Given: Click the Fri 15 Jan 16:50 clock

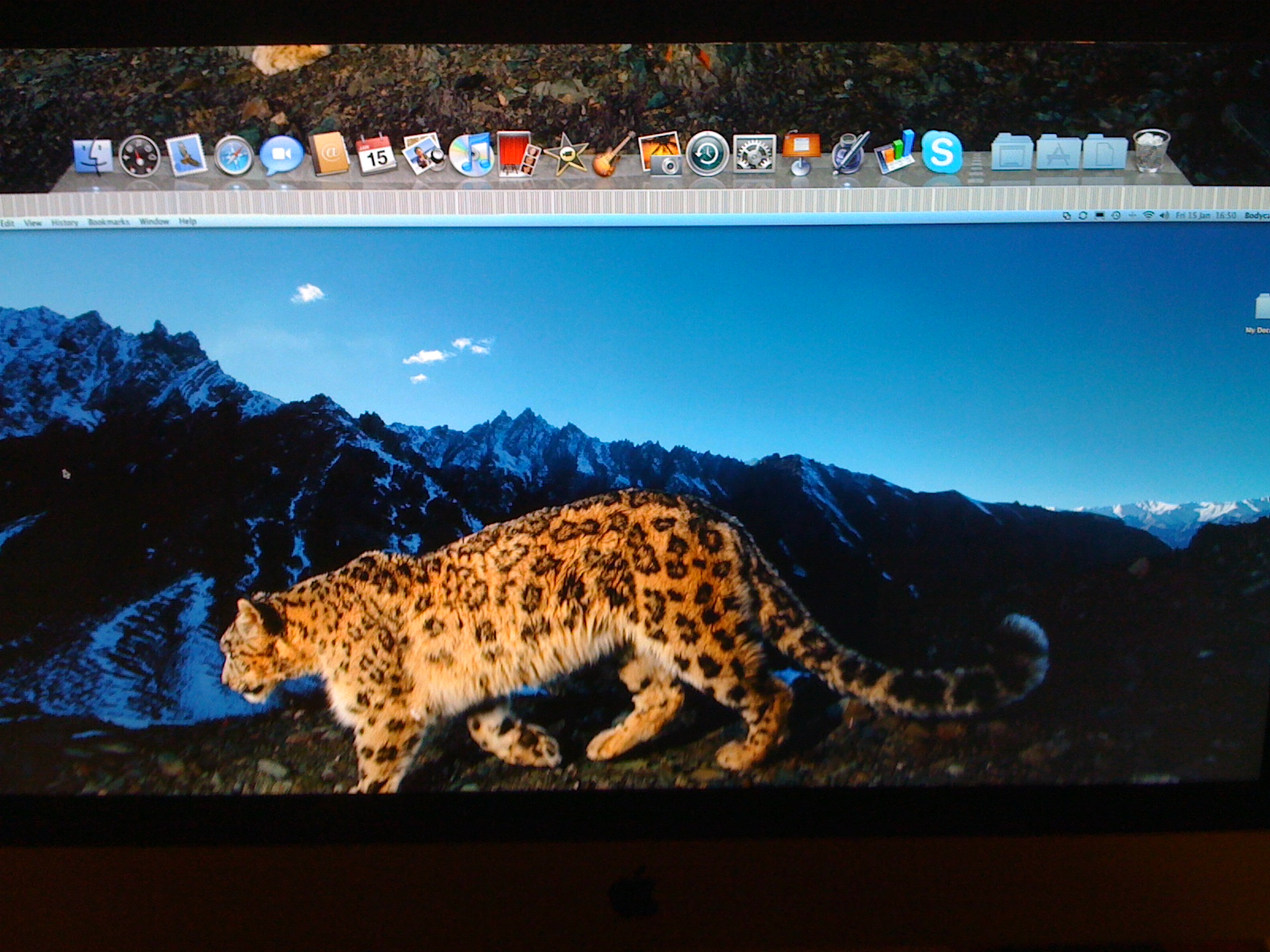Looking at the screenshot, I should click(x=1206, y=216).
